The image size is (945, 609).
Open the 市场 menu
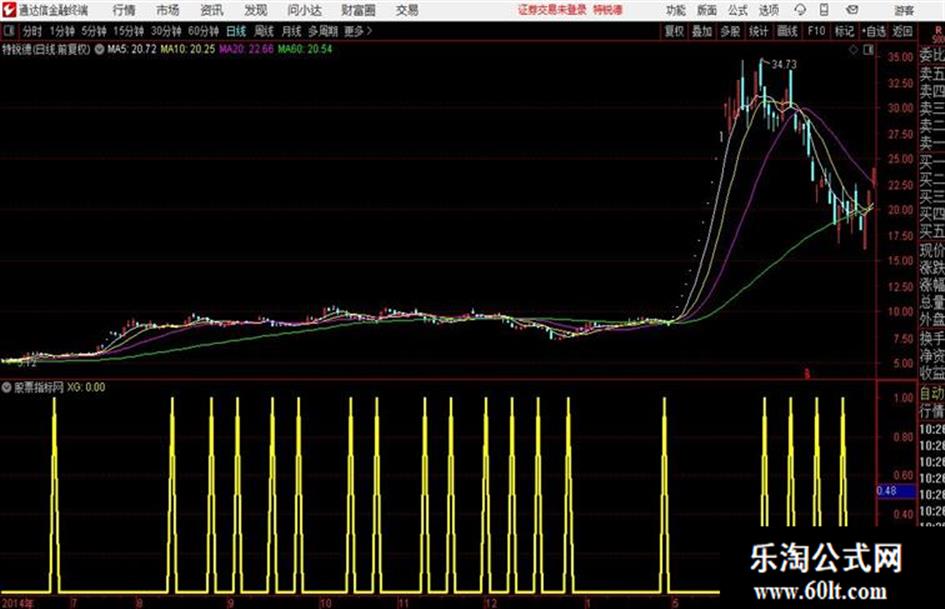pyautogui.click(x=168, y=10)
